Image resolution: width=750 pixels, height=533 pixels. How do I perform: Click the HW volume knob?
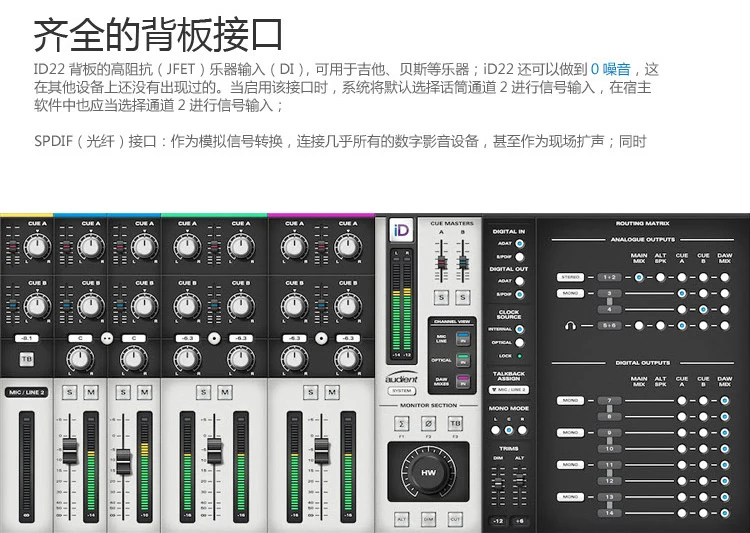428,472
